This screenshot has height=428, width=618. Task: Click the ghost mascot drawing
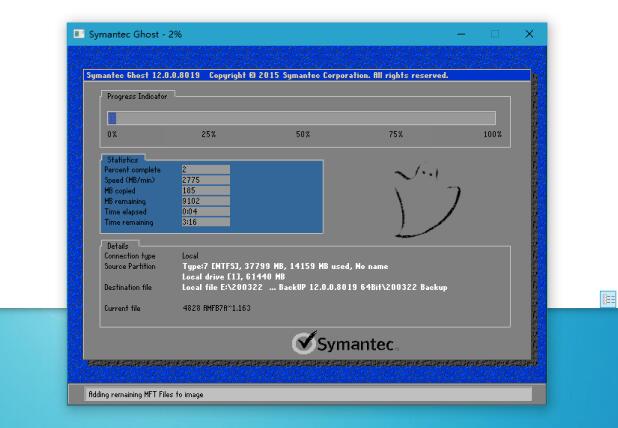pyautogui.click(x=427, y=200)
